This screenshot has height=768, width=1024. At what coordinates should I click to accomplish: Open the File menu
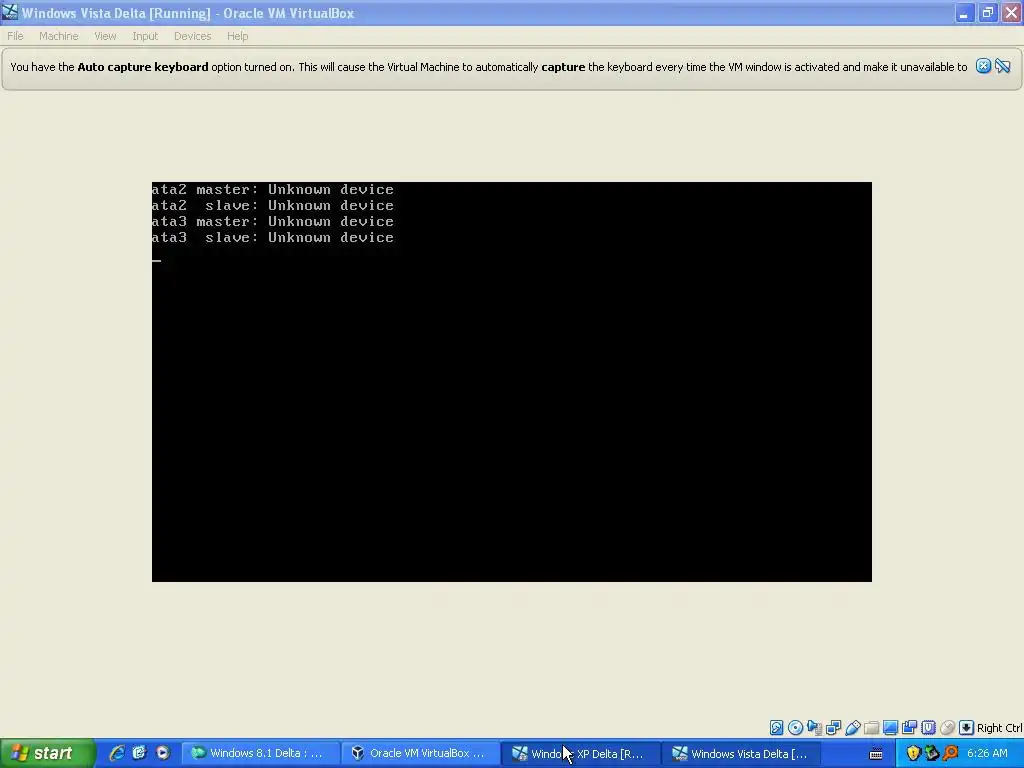15,36
